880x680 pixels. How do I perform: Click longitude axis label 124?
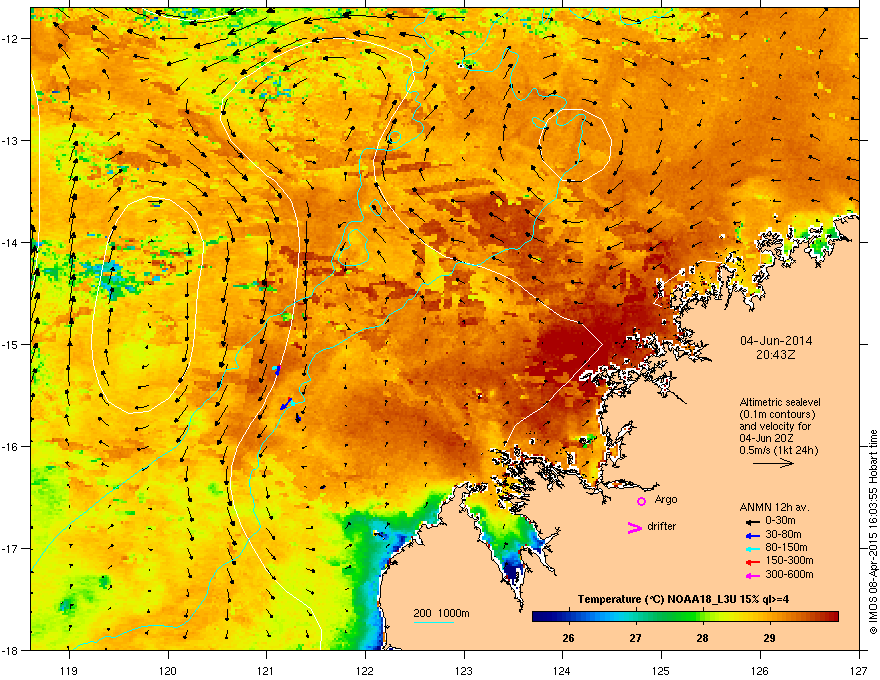562,670
